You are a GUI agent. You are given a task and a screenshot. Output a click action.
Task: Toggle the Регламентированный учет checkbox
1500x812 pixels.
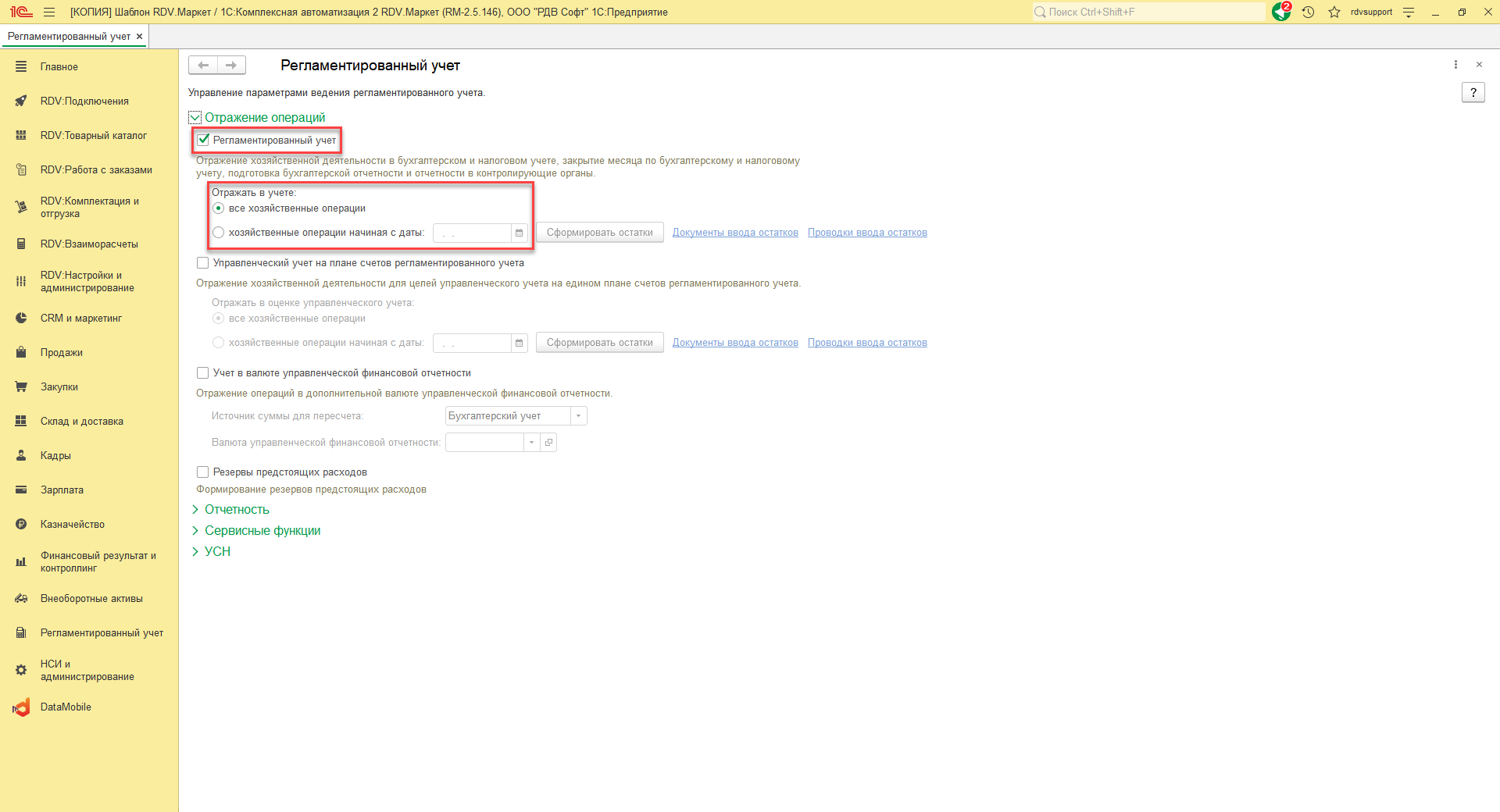tap(203, 141)
